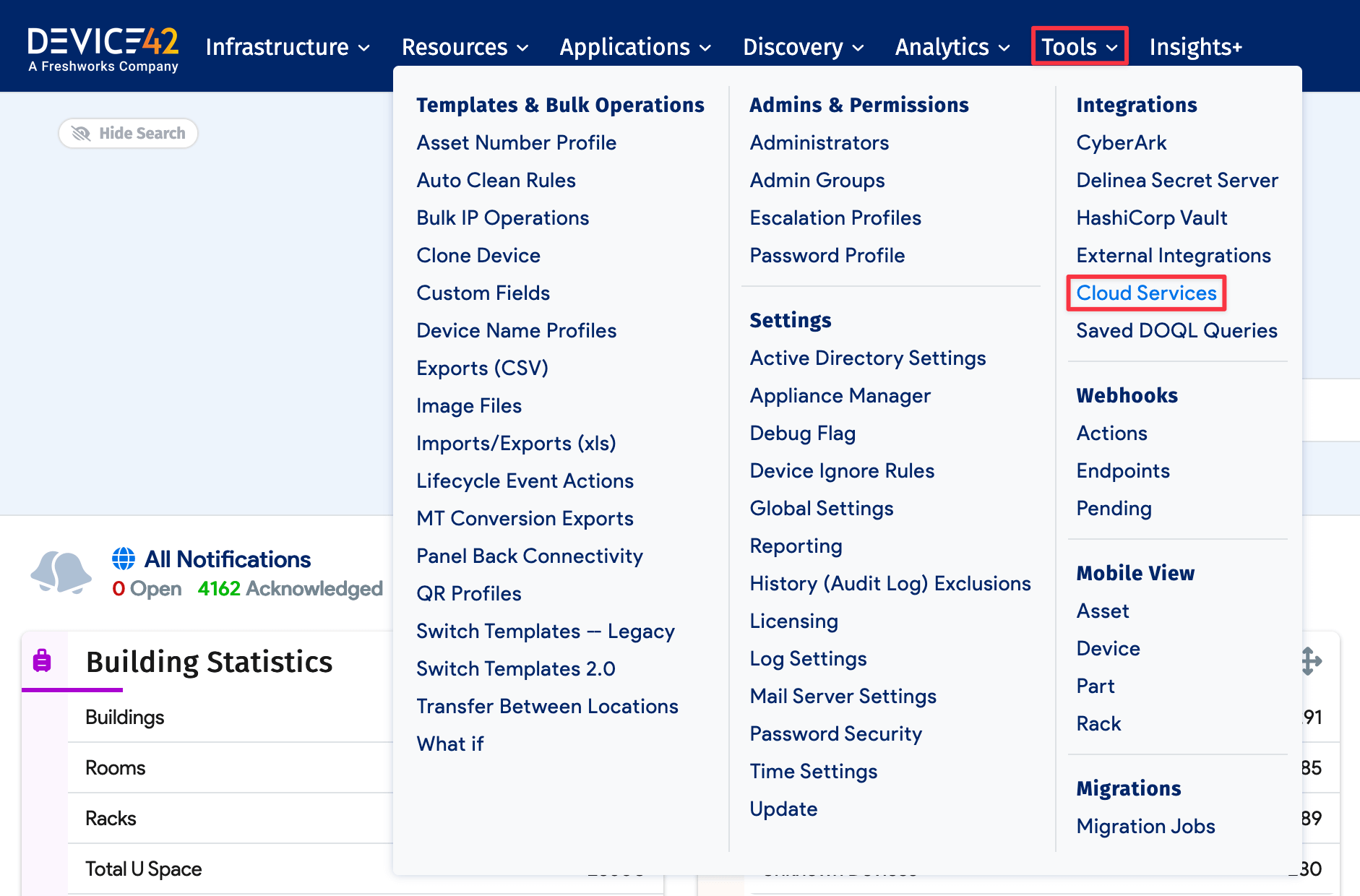Click the move arrows icon in Building Statistics header
The height and width of the screenshot is (896, 1360).
(x=1312, y=660)
